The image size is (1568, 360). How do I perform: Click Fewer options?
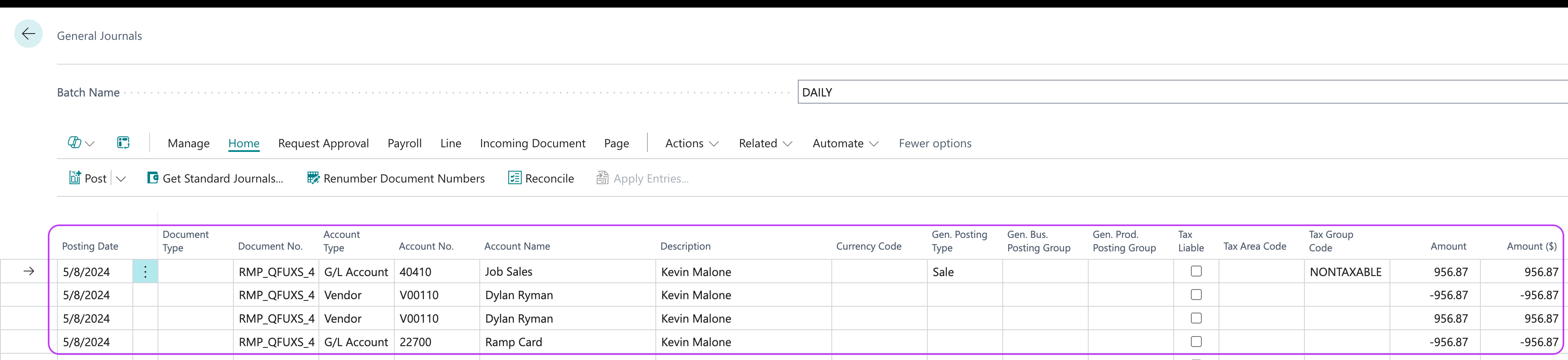[934, 143]
